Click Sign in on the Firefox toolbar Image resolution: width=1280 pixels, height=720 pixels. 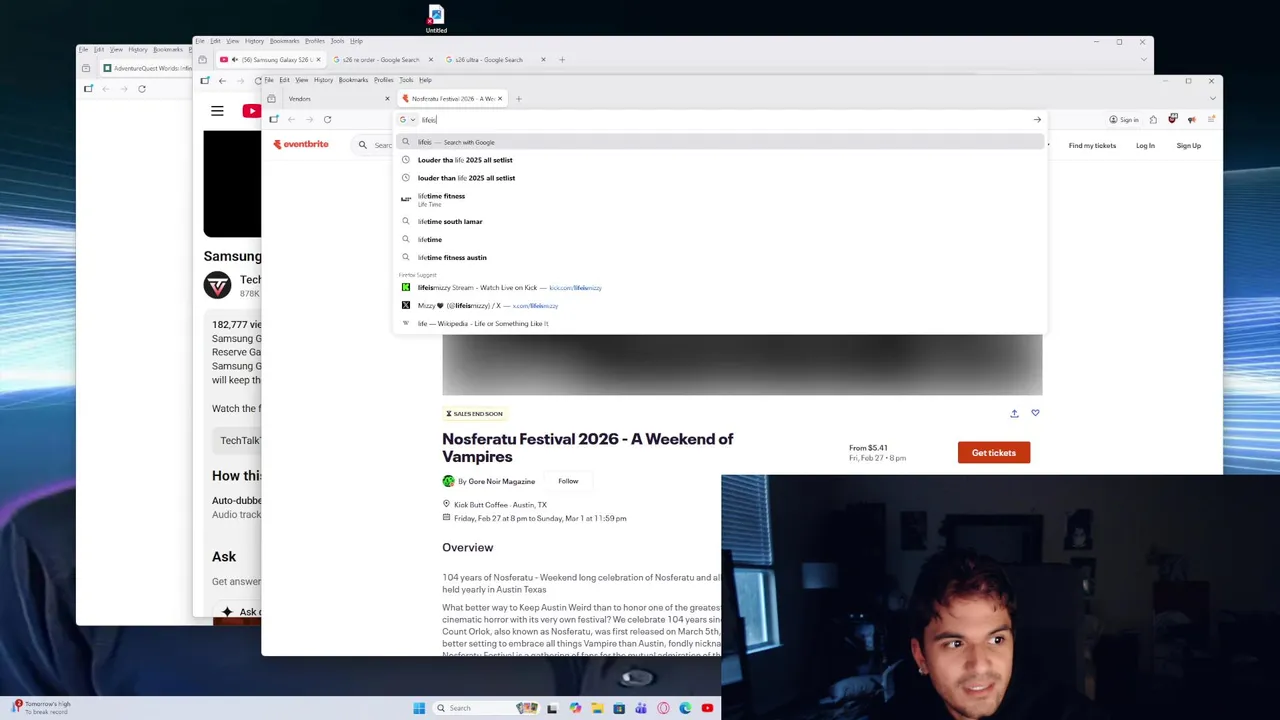coord(1124,120)
